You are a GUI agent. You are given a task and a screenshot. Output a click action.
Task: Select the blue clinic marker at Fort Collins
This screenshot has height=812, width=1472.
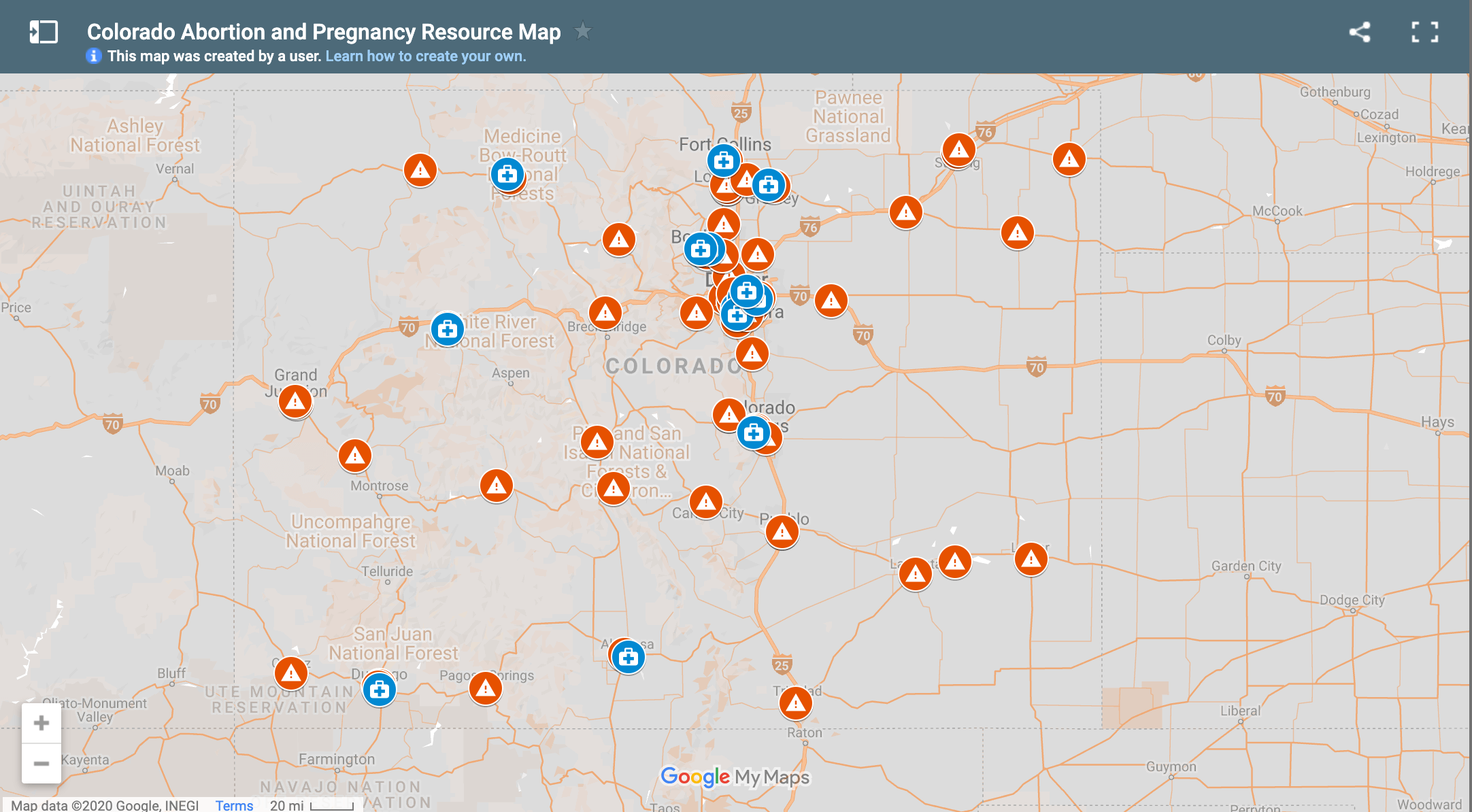coord(724,160)
